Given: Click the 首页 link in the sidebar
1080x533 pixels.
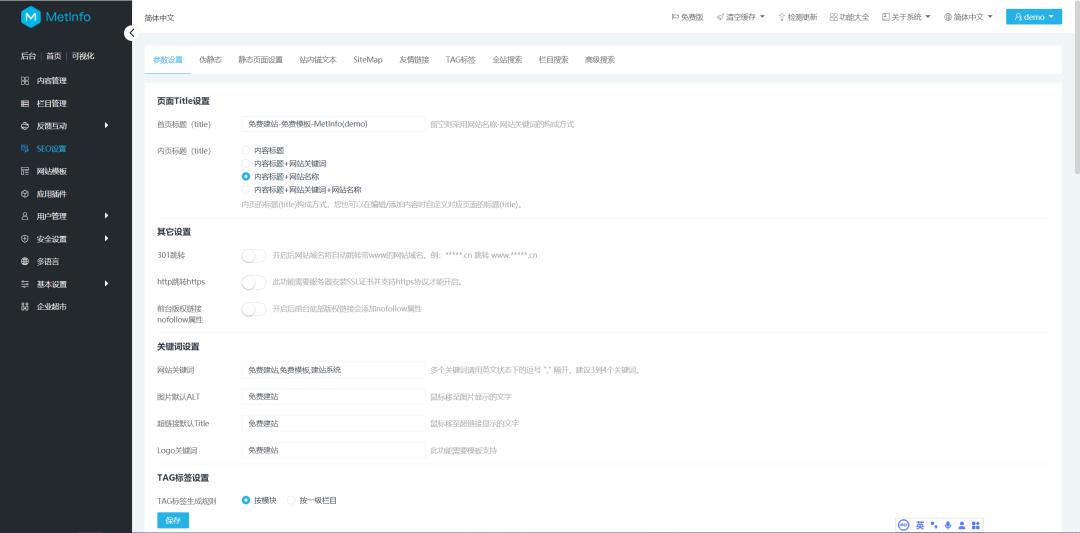Looking at the screenshot, I should tap(54, 56).
